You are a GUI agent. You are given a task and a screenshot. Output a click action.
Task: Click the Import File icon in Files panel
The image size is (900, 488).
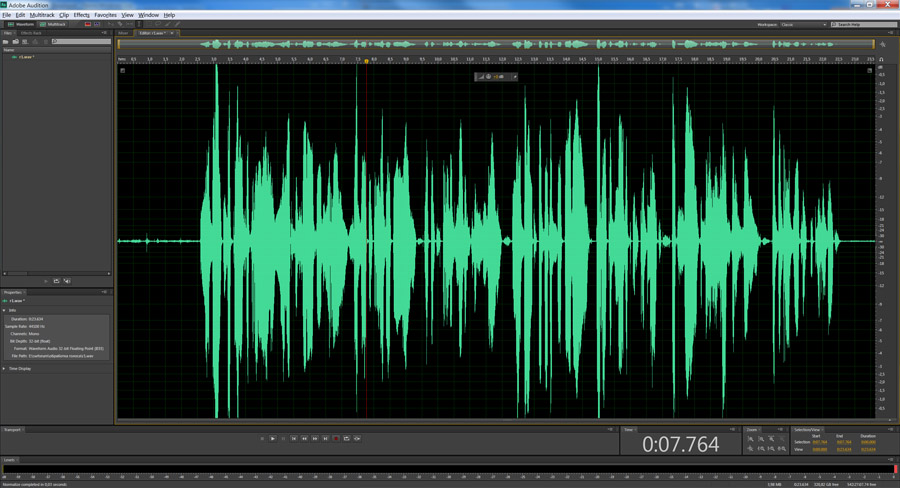click(x=15, y=42)
